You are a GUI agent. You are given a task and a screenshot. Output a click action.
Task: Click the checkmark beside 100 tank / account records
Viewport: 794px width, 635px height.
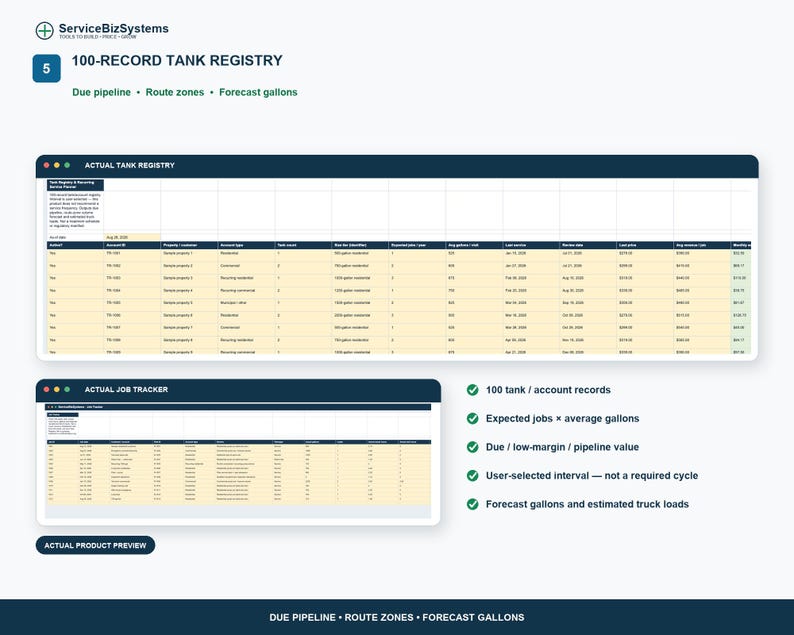pos(472,390)
